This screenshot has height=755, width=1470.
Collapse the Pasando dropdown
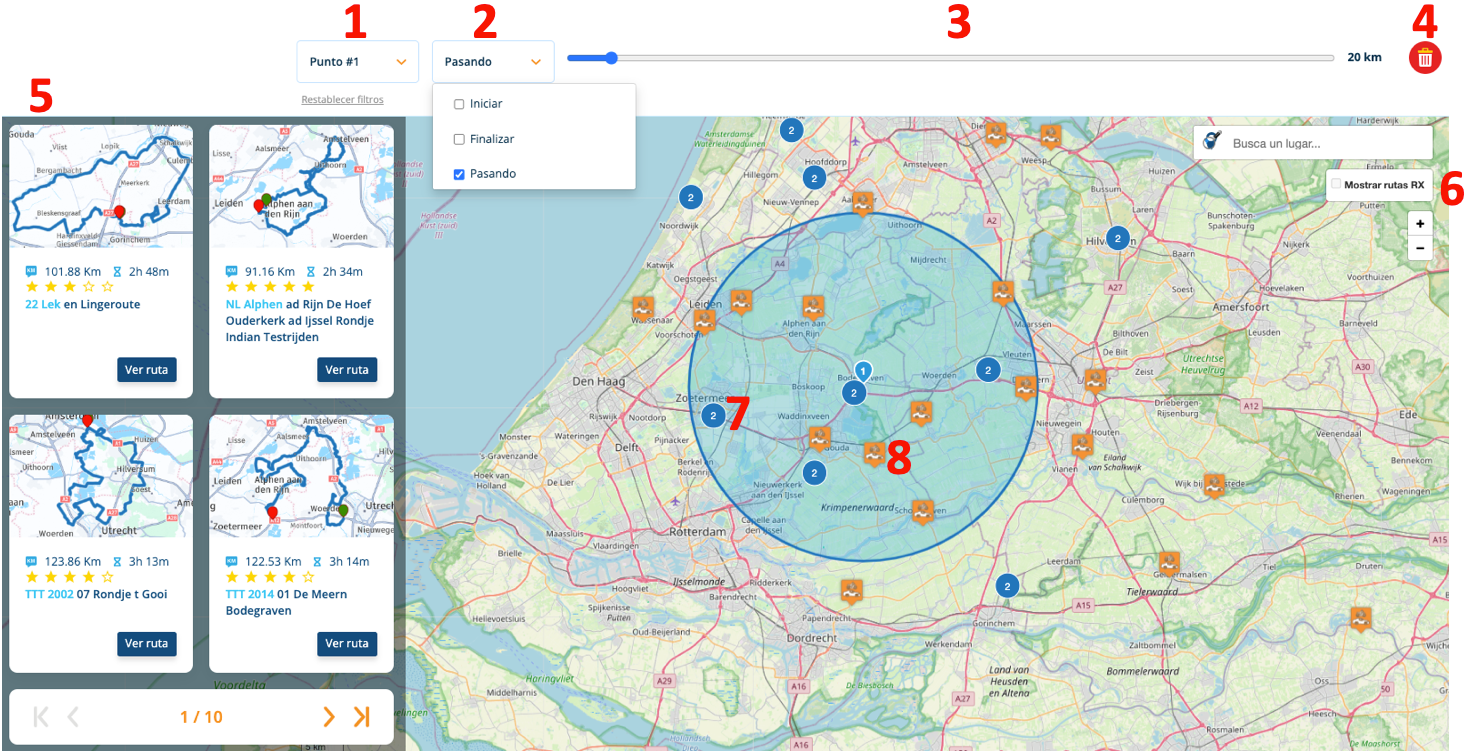click(493, 61)
